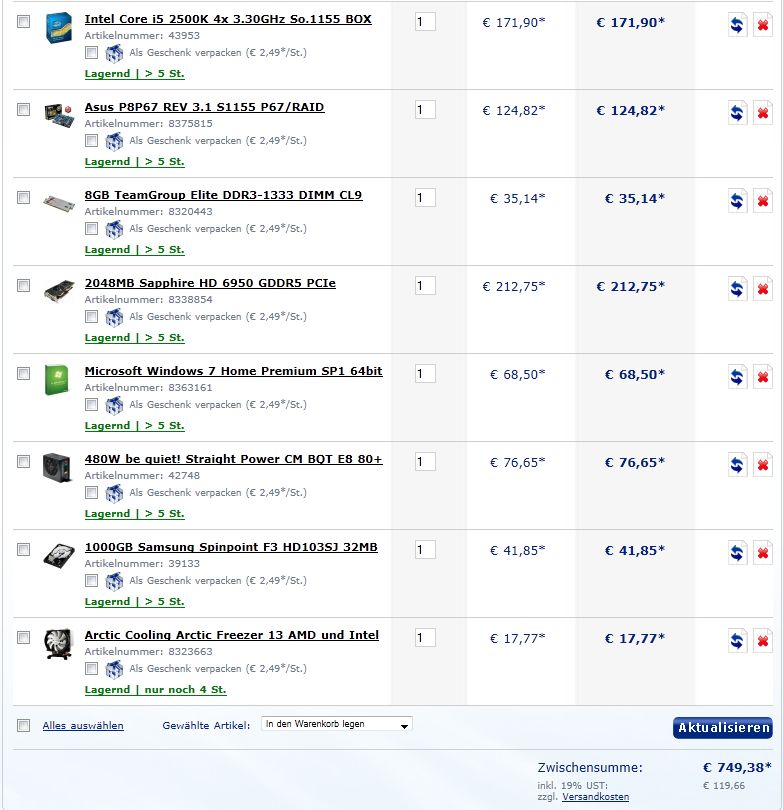Tick the Alles auswählen checkbox

[23, 725]
